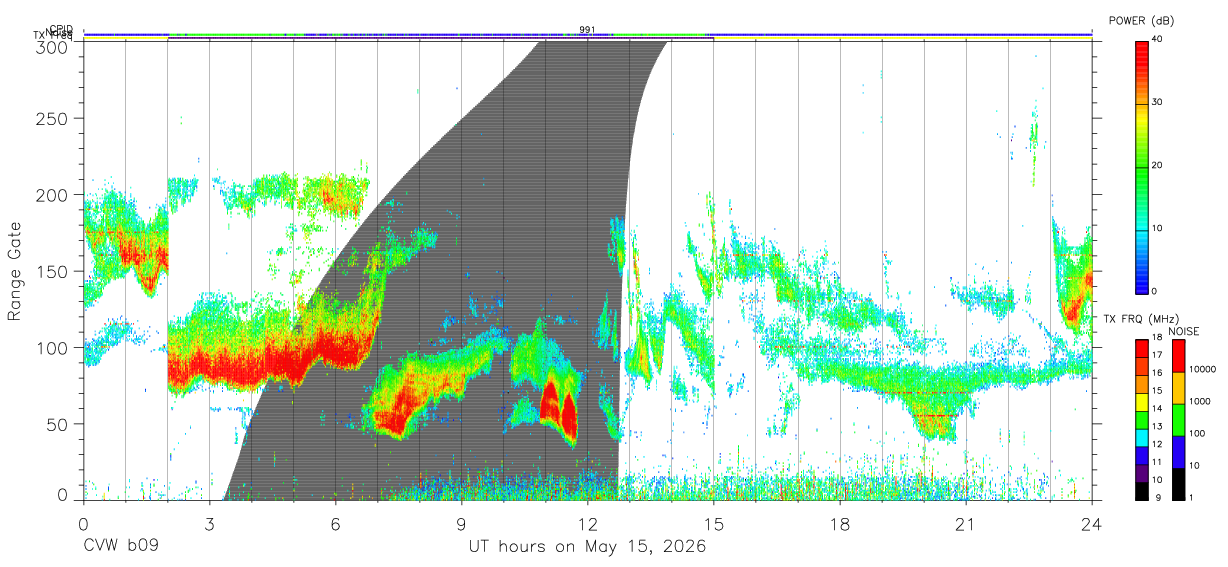Viewport: 1228px width, 567px height.
Task: Click the '10000' tick on NOISE scale
Action: pos(1203,369)
